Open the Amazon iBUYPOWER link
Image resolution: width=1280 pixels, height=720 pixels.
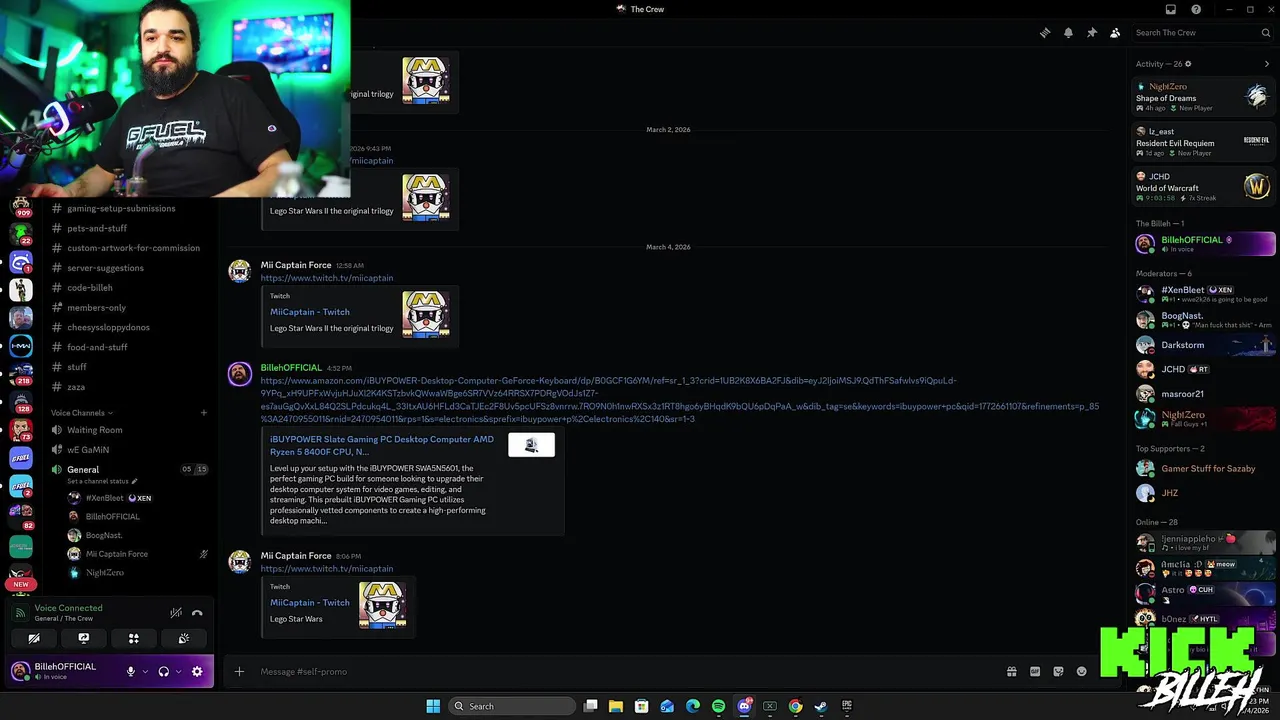point(680,400)
